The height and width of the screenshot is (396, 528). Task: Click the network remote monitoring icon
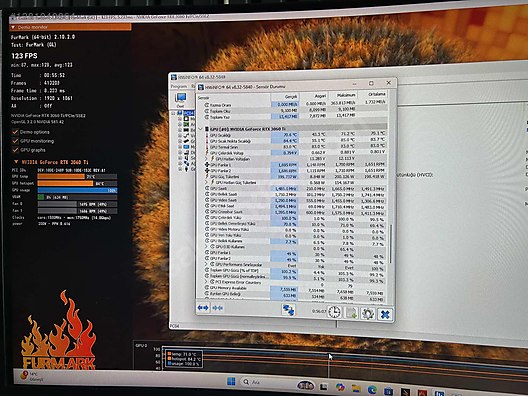(289, 310)
